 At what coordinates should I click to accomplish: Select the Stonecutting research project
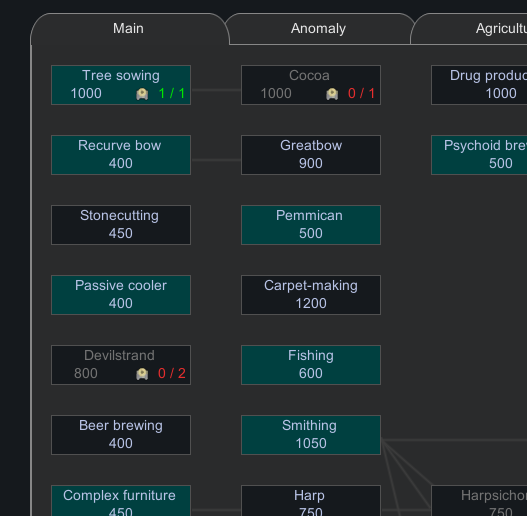[x=121, y=225]
